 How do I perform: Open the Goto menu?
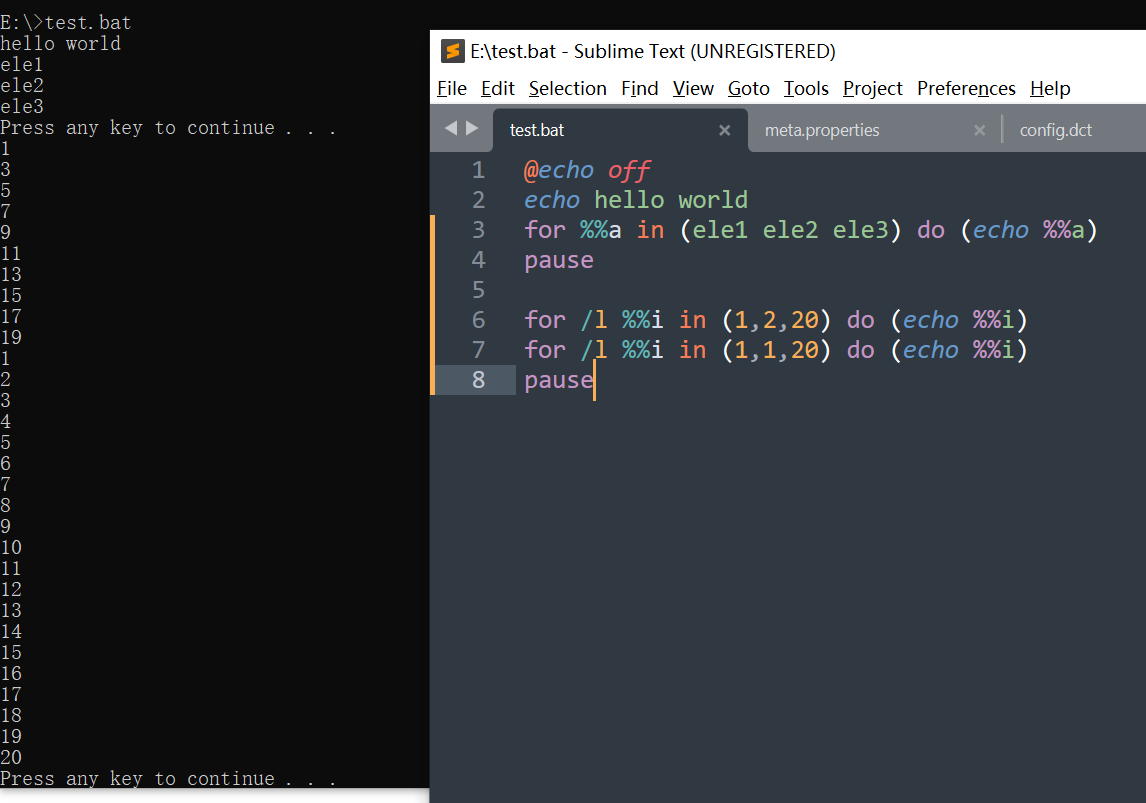tap(748, 88)
